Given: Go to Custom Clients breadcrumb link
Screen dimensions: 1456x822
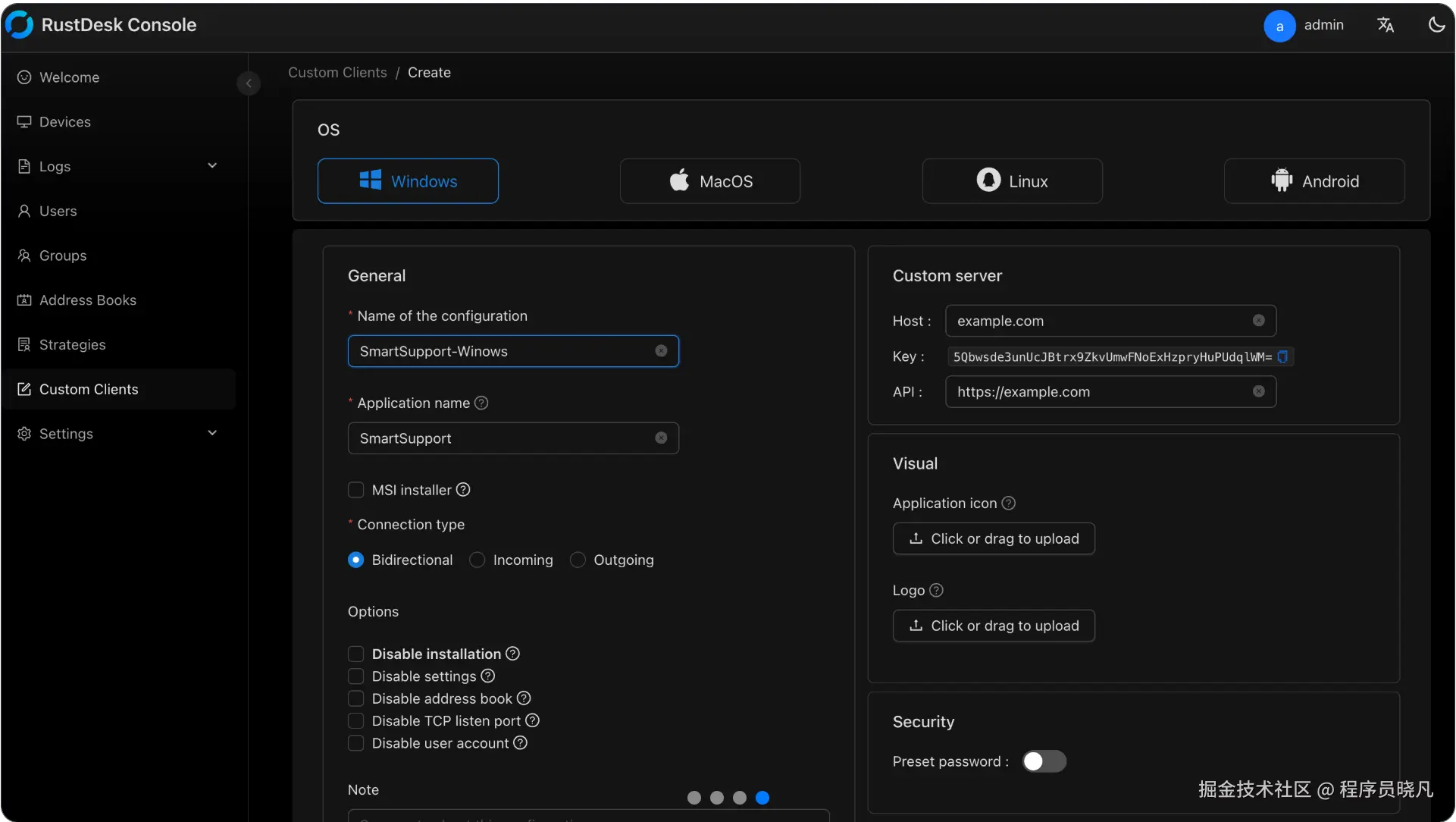Looking at the screenshot, I should 337,73.
